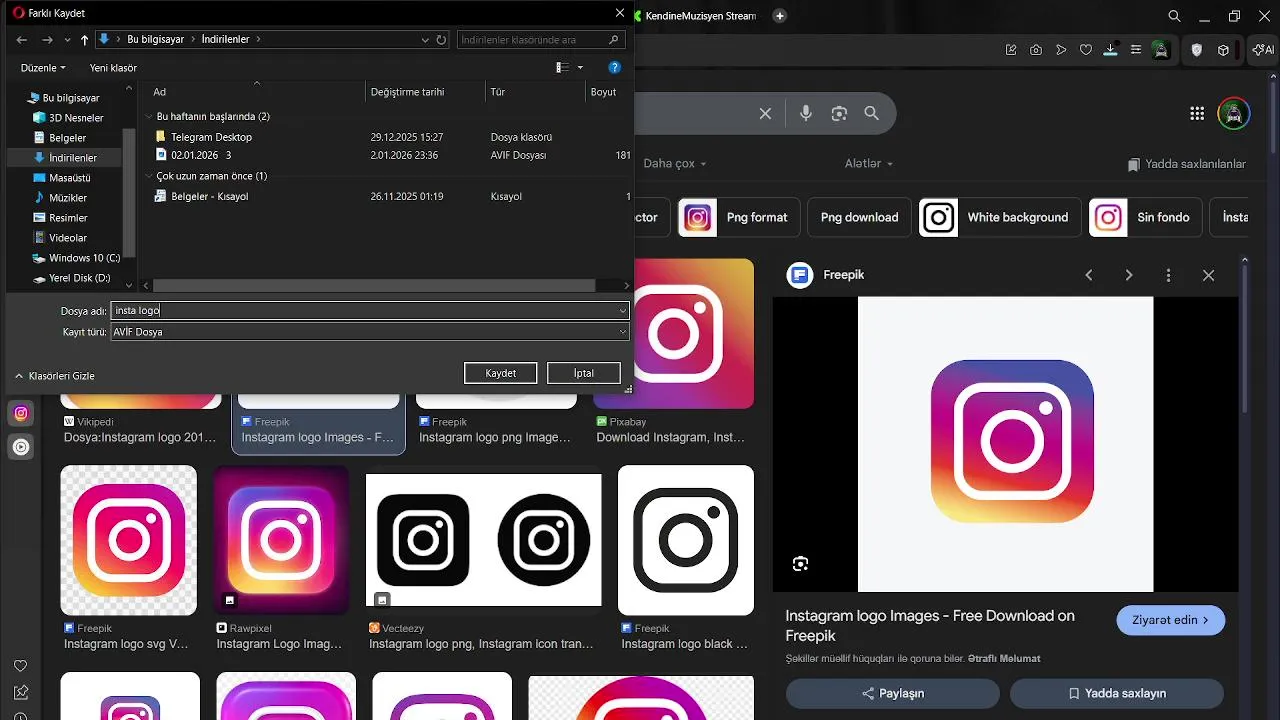Open Kayıt türü file type dropdown
The image size is (1280, 720).
pyautogui.click(x=370, y=332)
